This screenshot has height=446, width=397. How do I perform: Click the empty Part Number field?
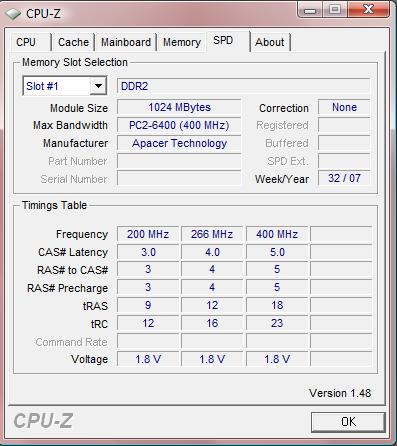(179, 161)
